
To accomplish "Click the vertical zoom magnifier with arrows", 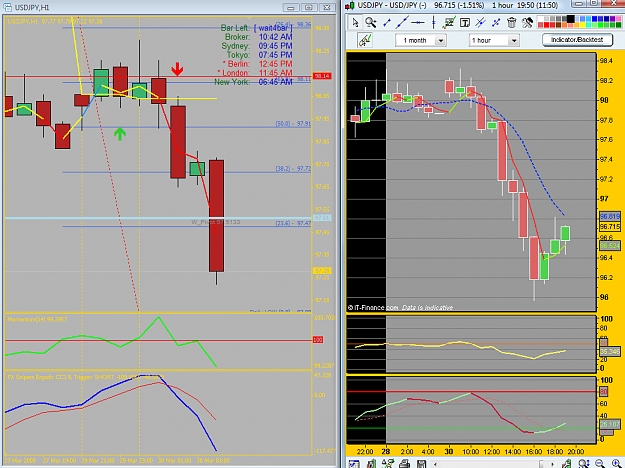I will tap(584, 464).
